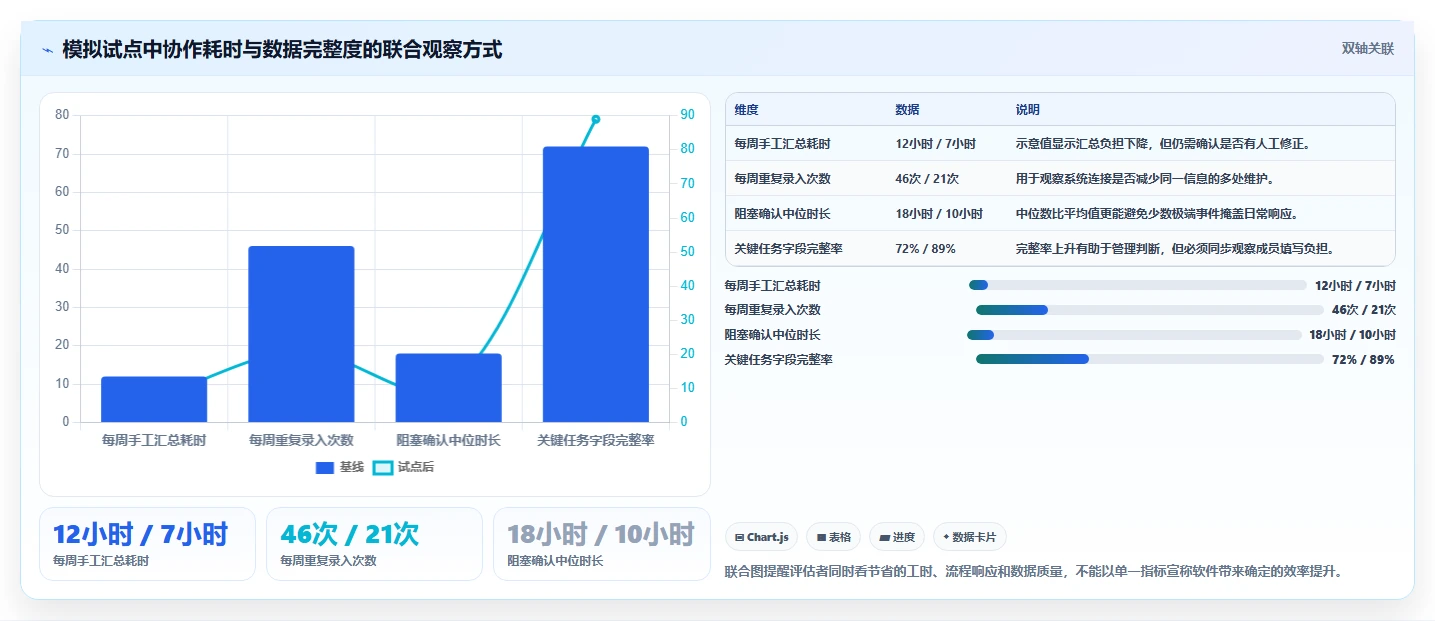Click table cell 46次 / 21次
The height and width of the screenshot is (621, 1435).
tap(927, 179)
